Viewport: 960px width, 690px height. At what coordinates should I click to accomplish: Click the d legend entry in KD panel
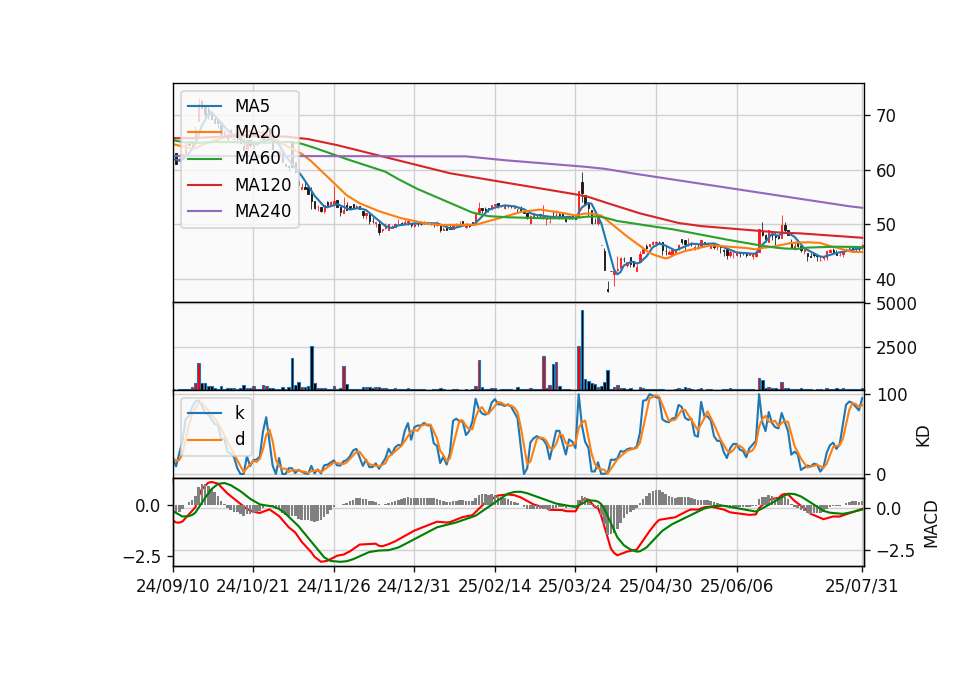tap(240, 438)
